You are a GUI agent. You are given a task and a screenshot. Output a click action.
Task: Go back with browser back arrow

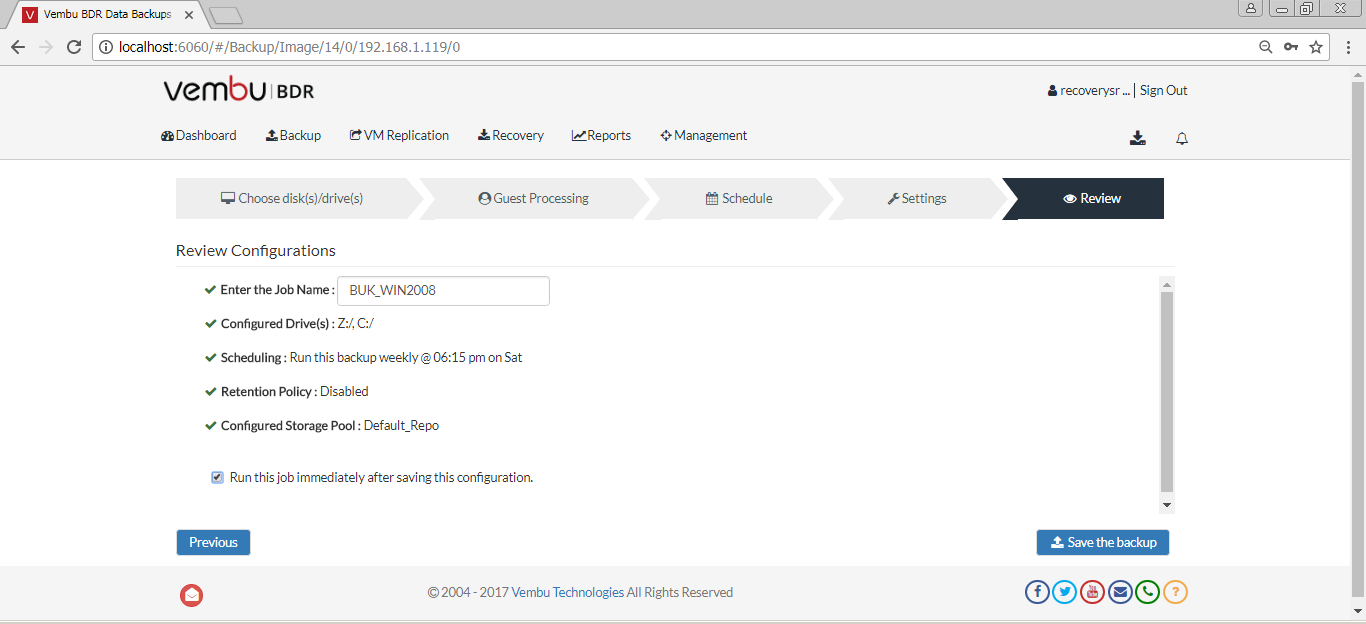pyautogui.click(x=18, y=47)
